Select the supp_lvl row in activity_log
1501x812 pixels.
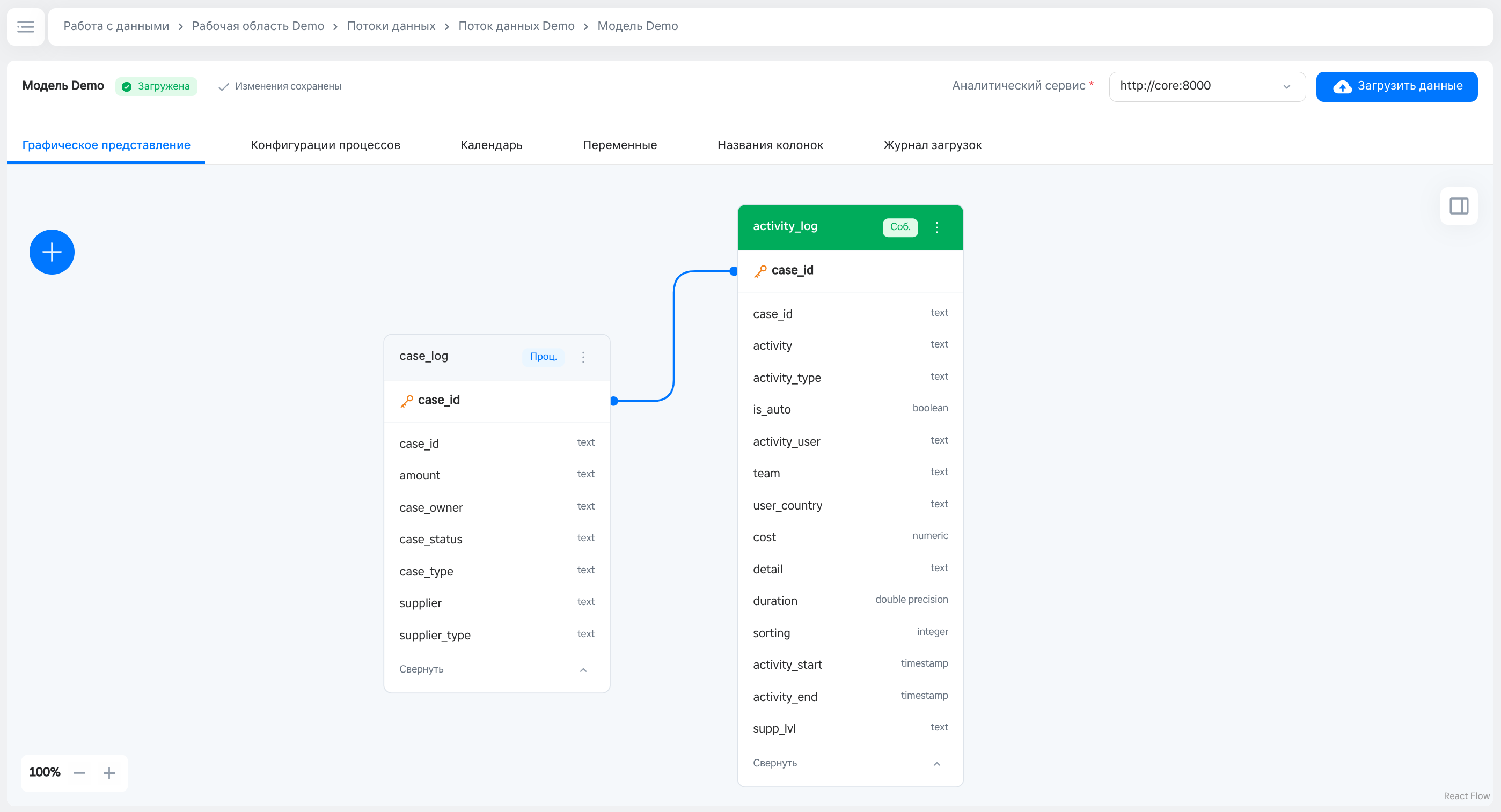click(850, 728)
